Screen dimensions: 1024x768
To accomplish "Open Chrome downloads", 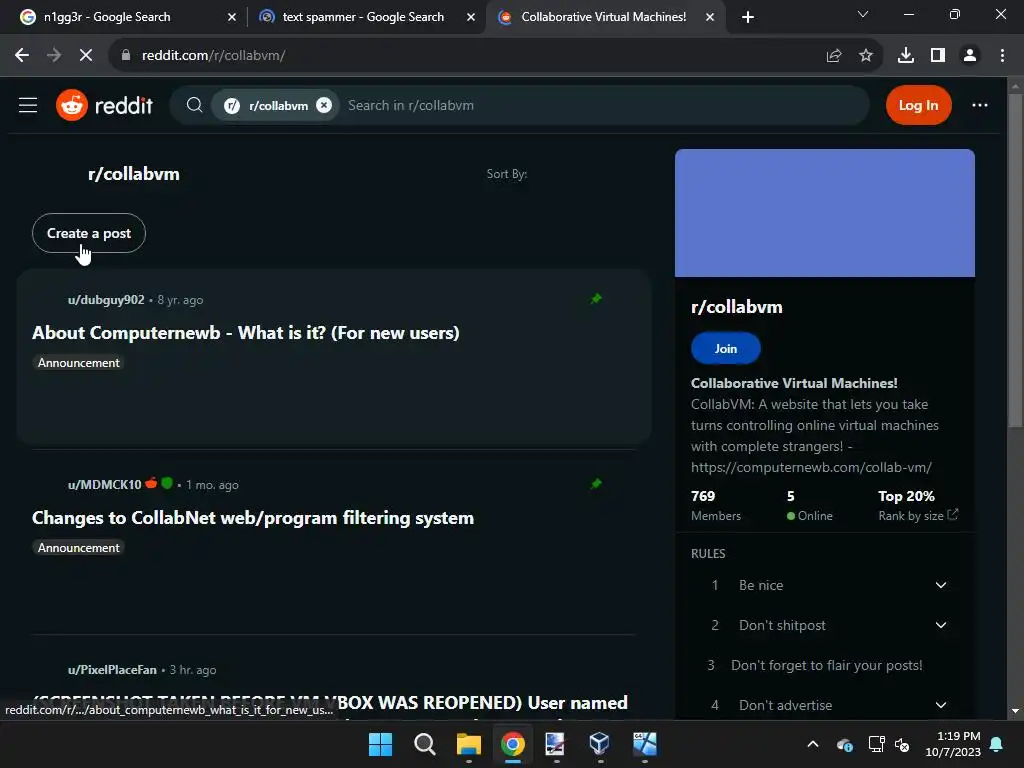I will pyautogui.click(x=906, y=56).
